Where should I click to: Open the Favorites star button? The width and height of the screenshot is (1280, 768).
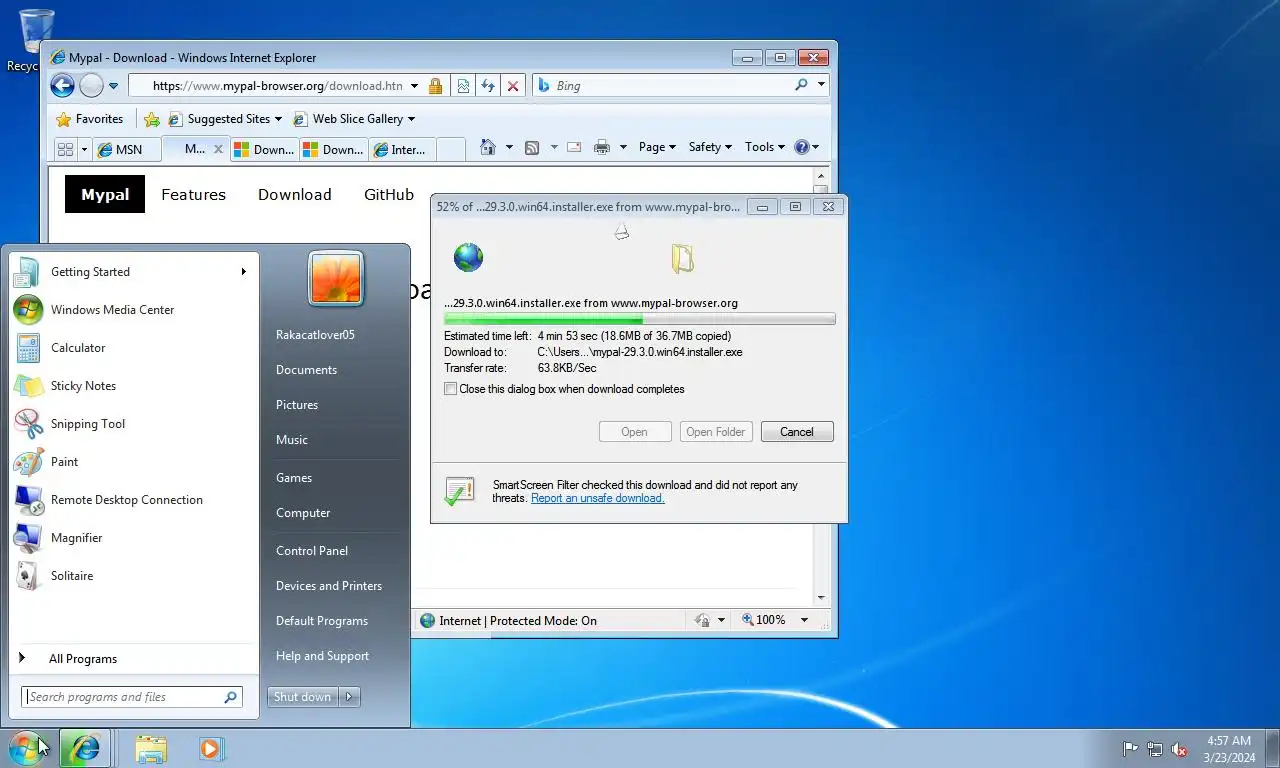(90, 119)
